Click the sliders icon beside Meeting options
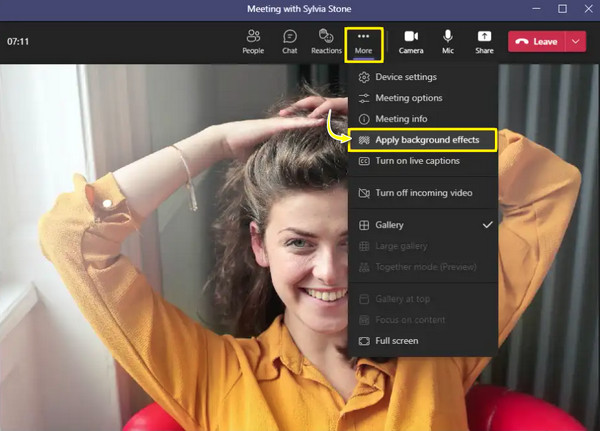 [x=364, y=98]
